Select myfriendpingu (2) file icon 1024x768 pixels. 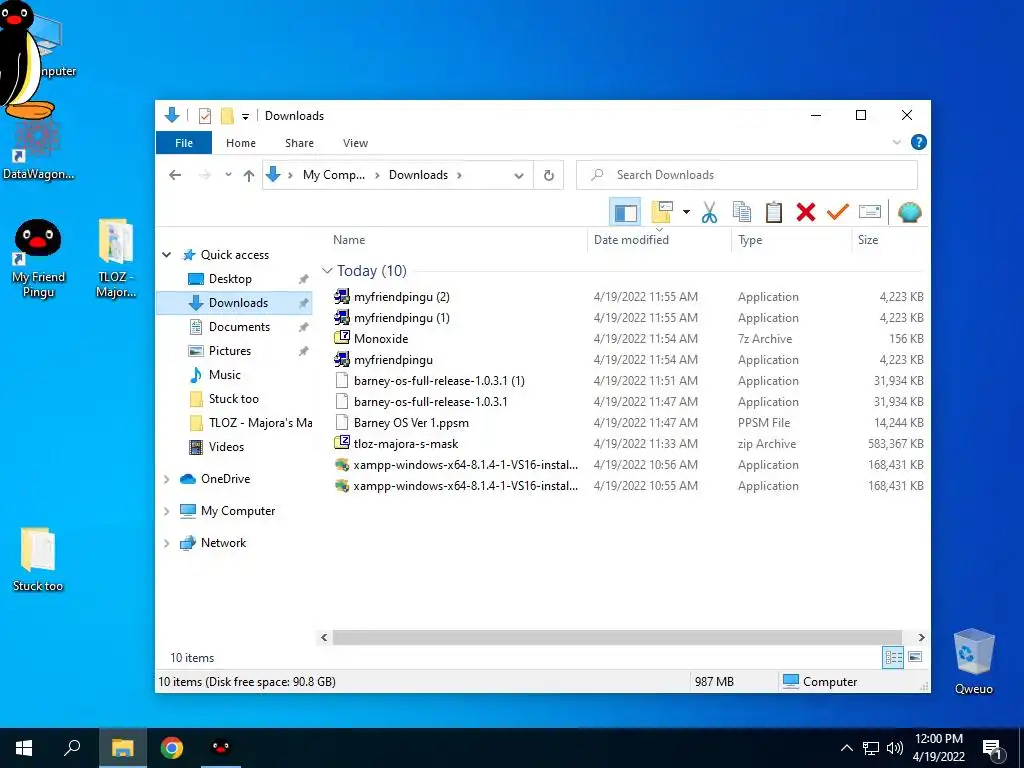point(342,296)
